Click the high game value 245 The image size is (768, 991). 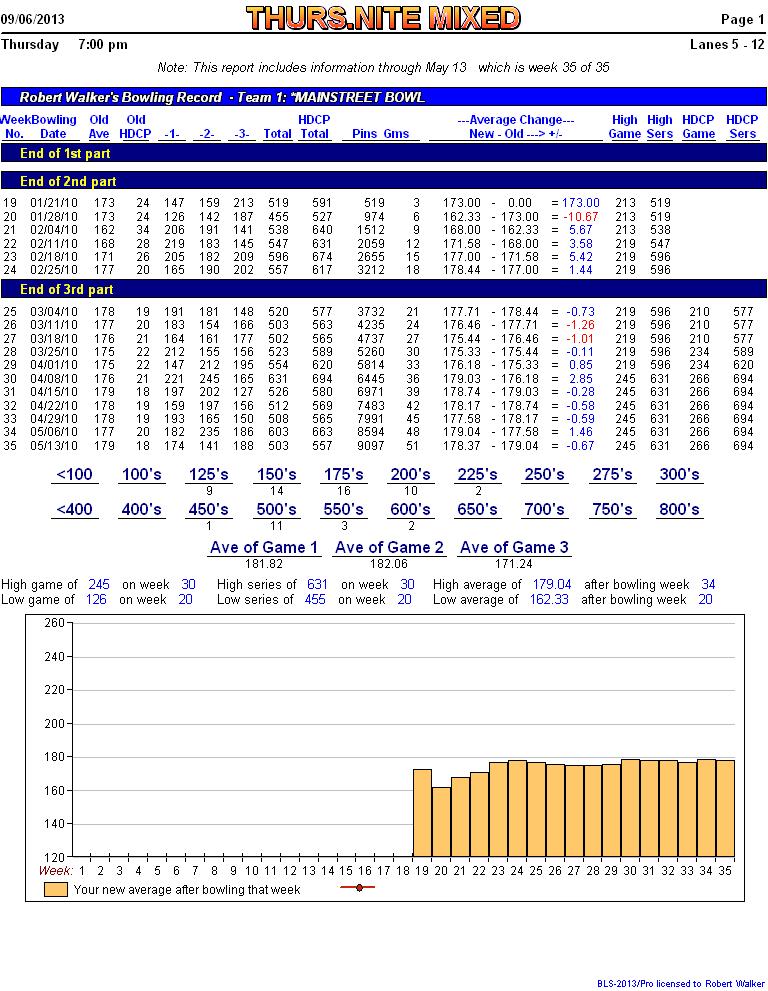click(99, 585)
